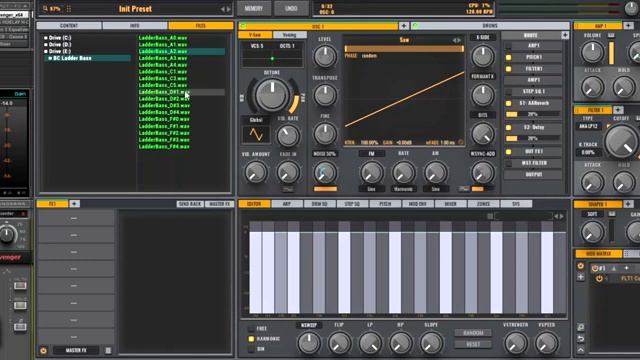This screenshot has height=360, width=640.
Task: Switch to FILES browser tab
Action: click(x=201, y=26)
